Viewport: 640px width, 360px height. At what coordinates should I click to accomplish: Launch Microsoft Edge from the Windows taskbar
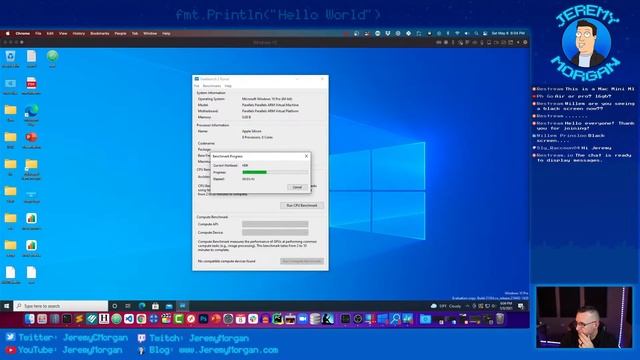coord(142,306)
